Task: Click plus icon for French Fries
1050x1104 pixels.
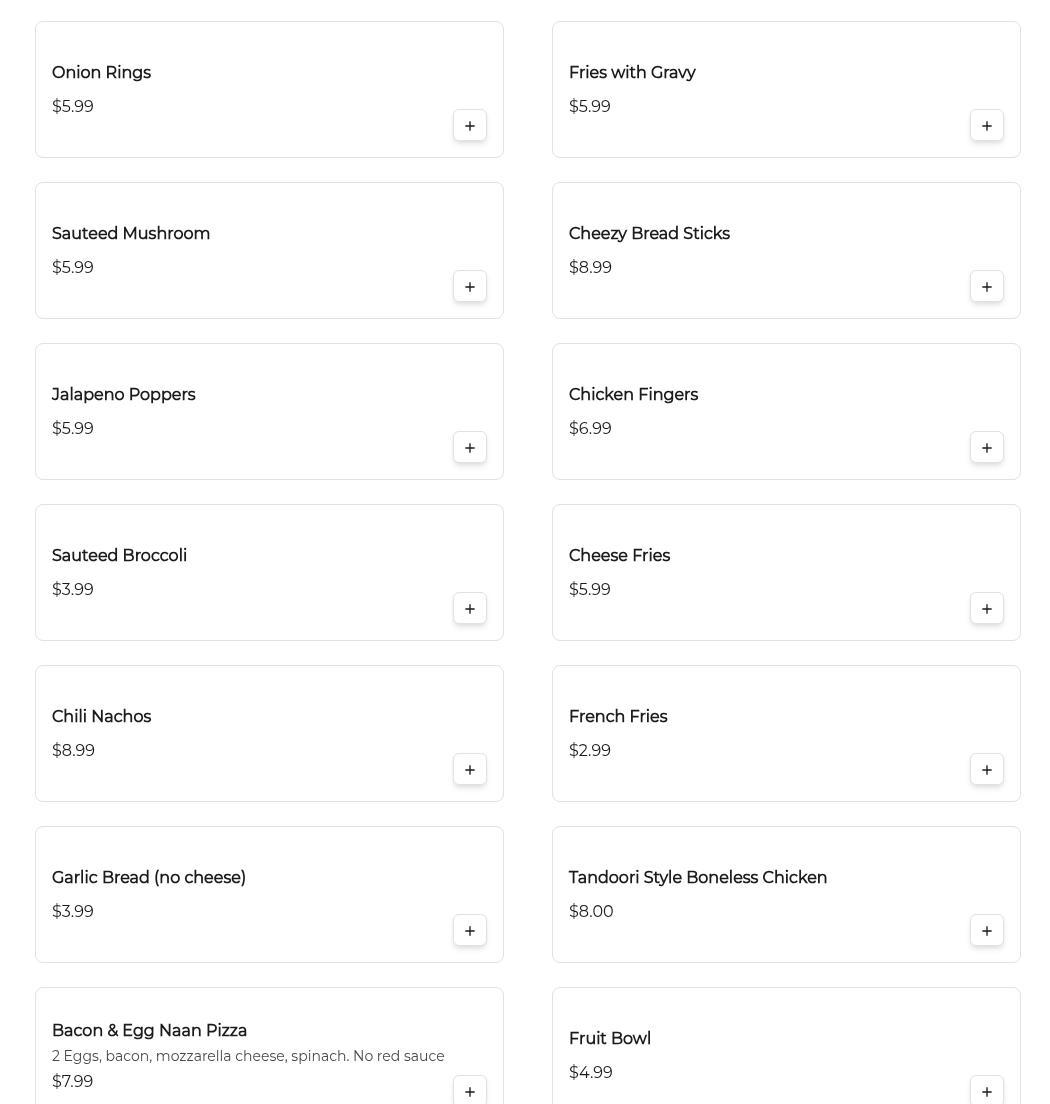Action: click(987, 770)
